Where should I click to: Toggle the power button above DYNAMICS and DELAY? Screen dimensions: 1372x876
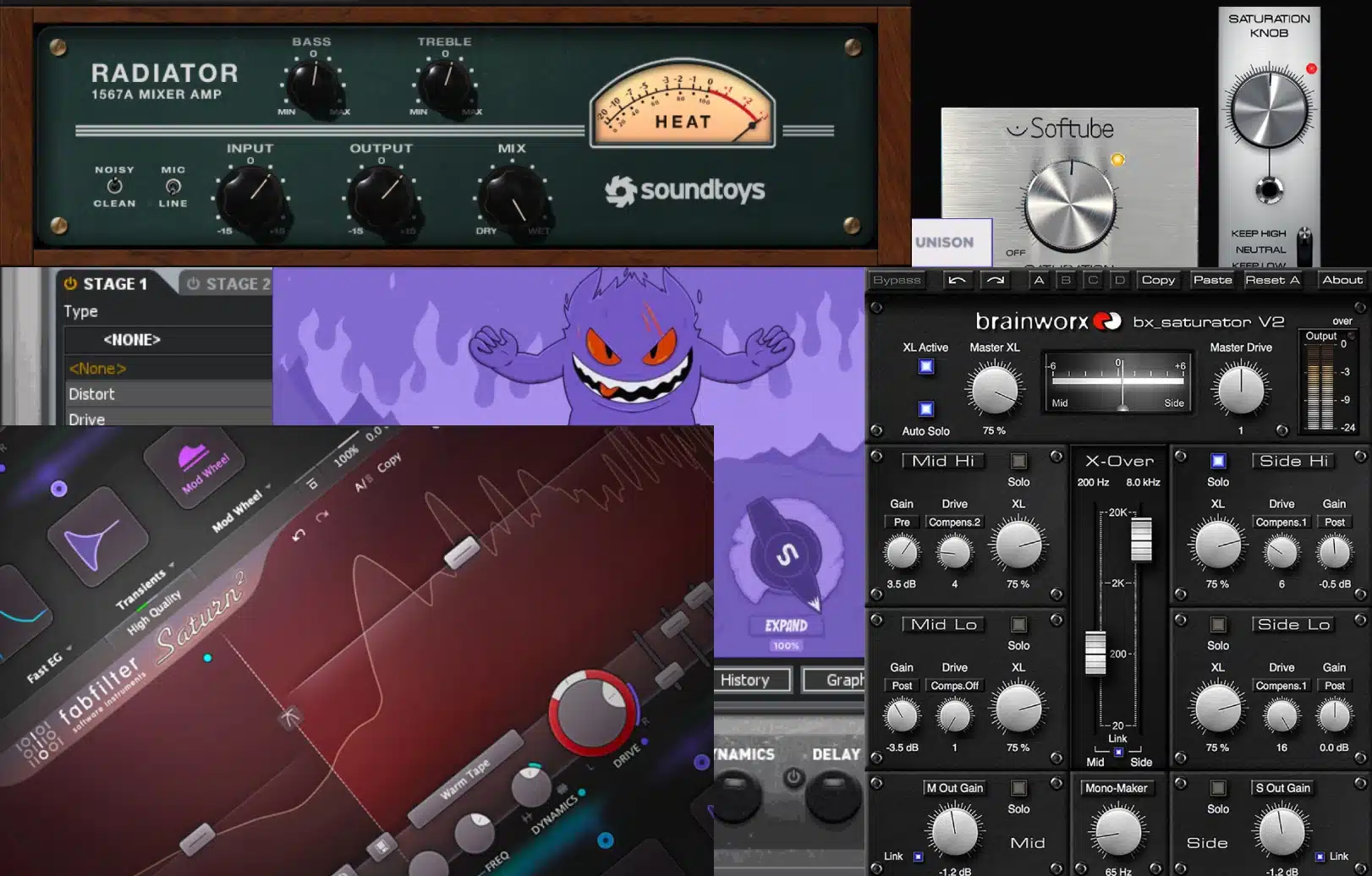click(x=793, y=776)
